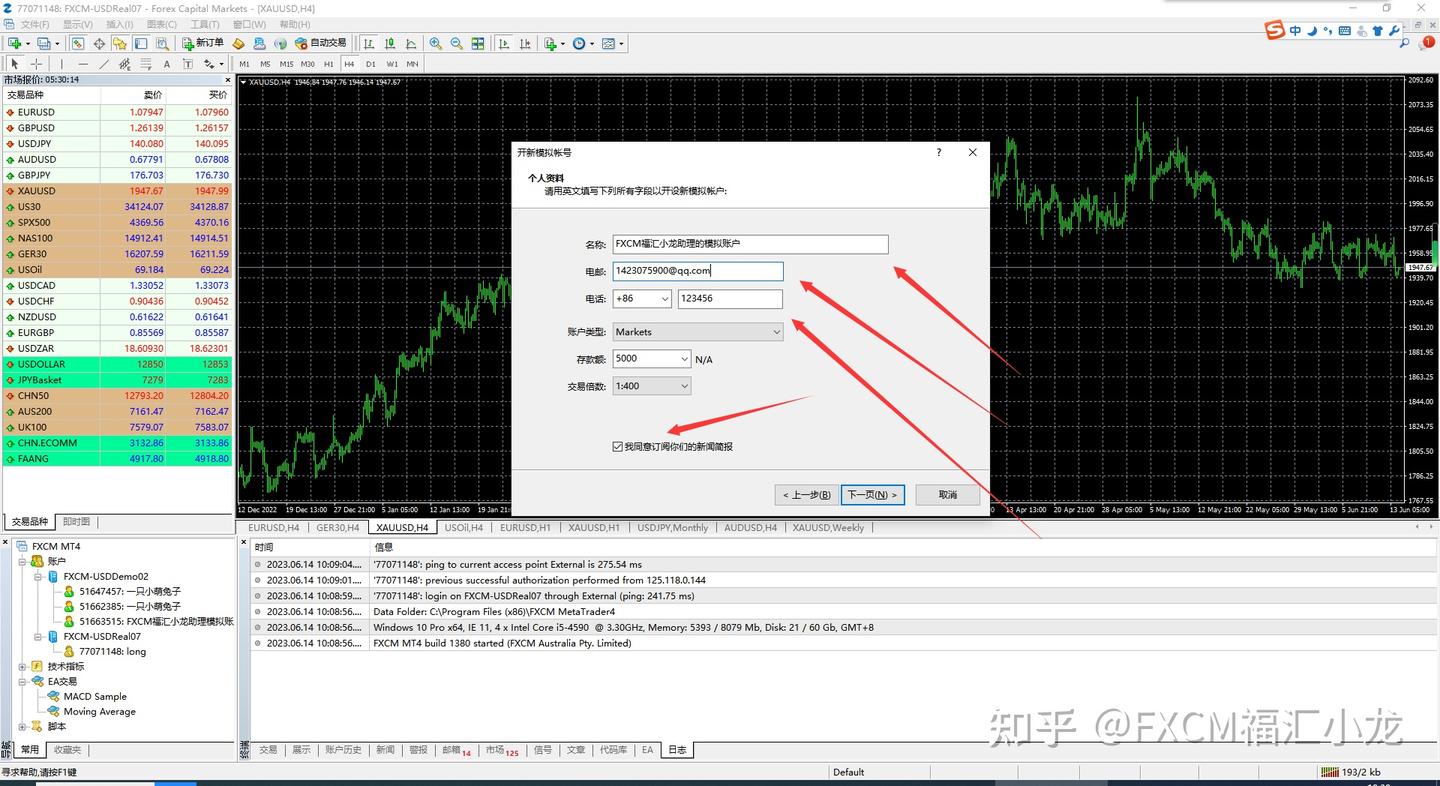Image resolution: width=1440 pixels, height=786 pixels.
Task: Open the +86 country code dropdown
Action: [642, 299]
